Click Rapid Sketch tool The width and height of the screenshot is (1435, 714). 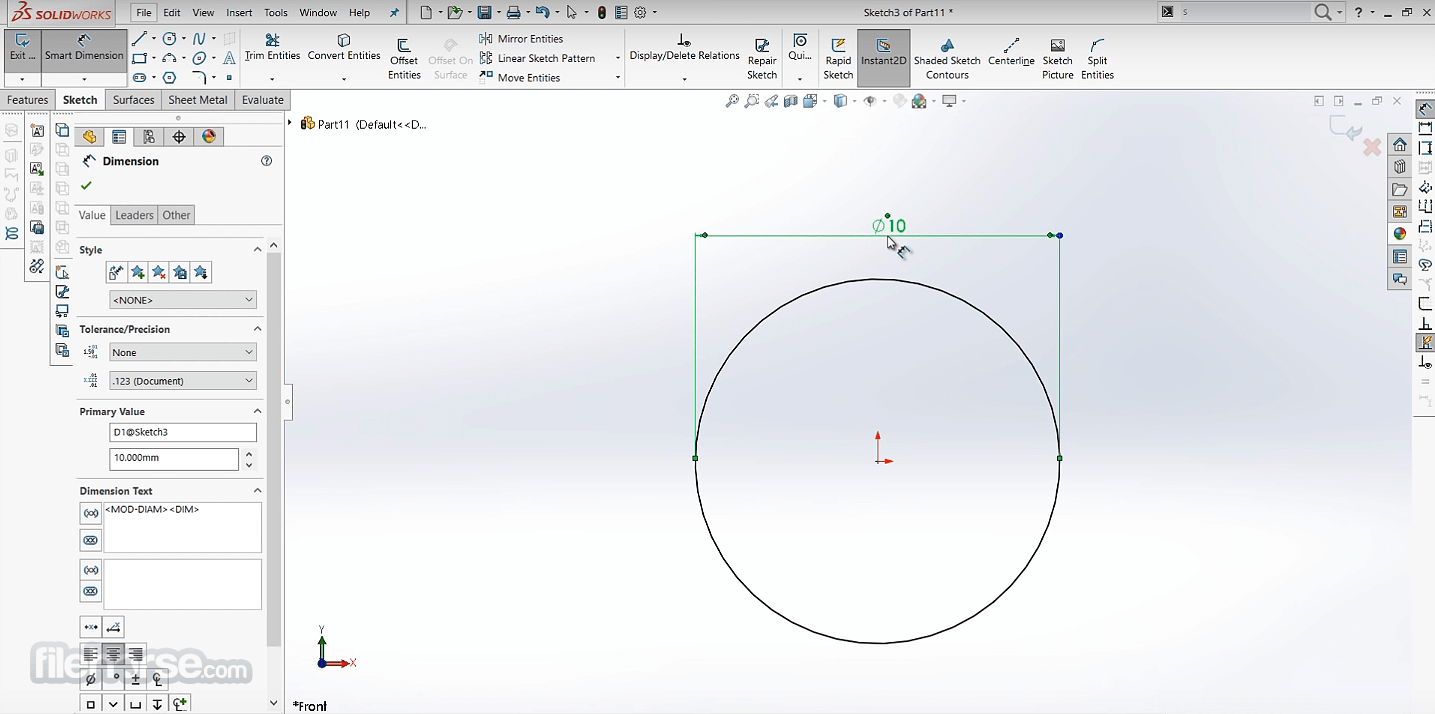pos(838,60)
